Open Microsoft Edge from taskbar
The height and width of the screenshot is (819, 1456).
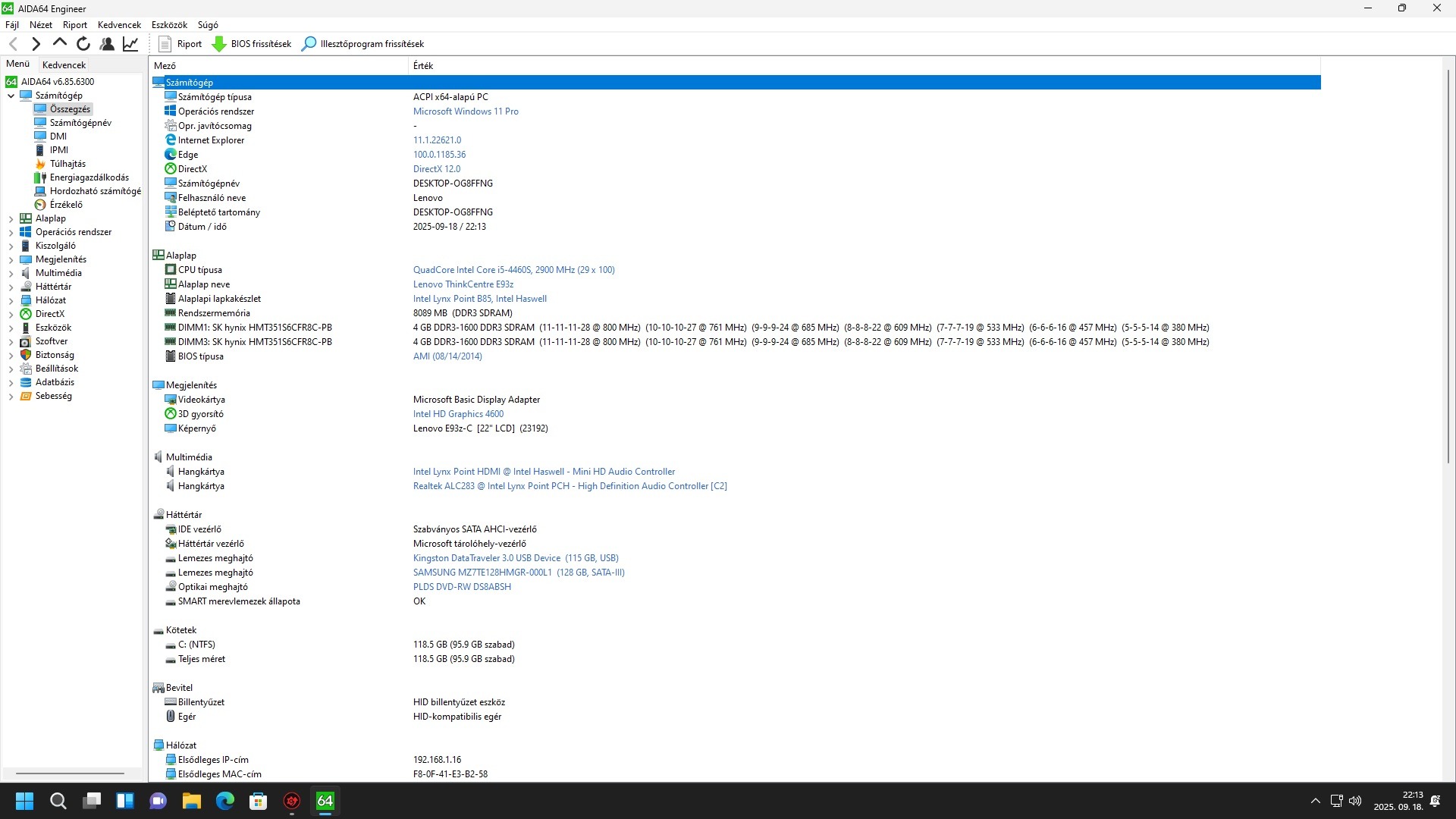(225, 801)
